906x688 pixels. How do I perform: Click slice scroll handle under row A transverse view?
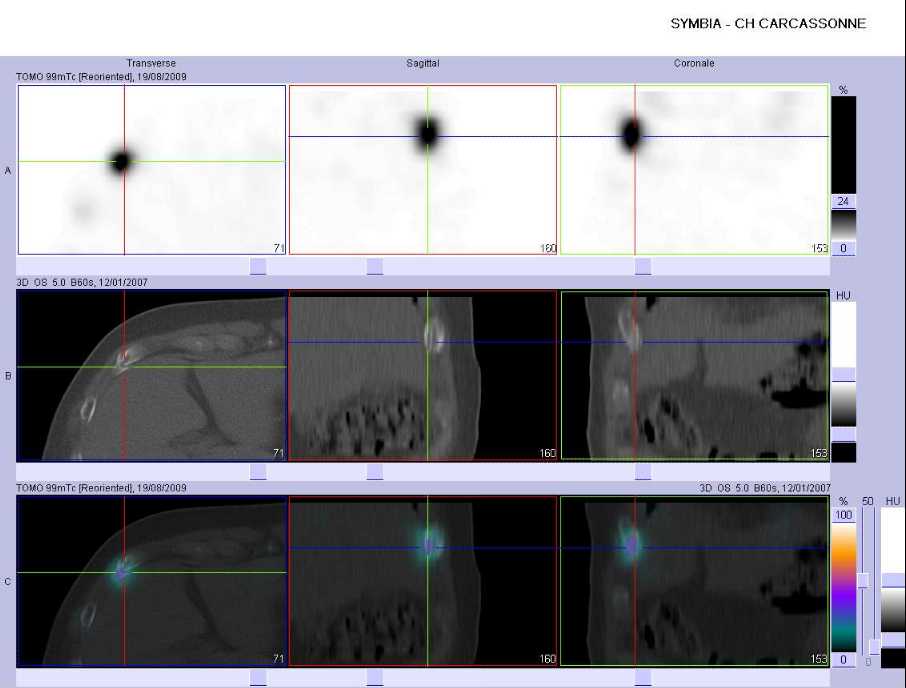pyautogui.click(x=258, y=266)
